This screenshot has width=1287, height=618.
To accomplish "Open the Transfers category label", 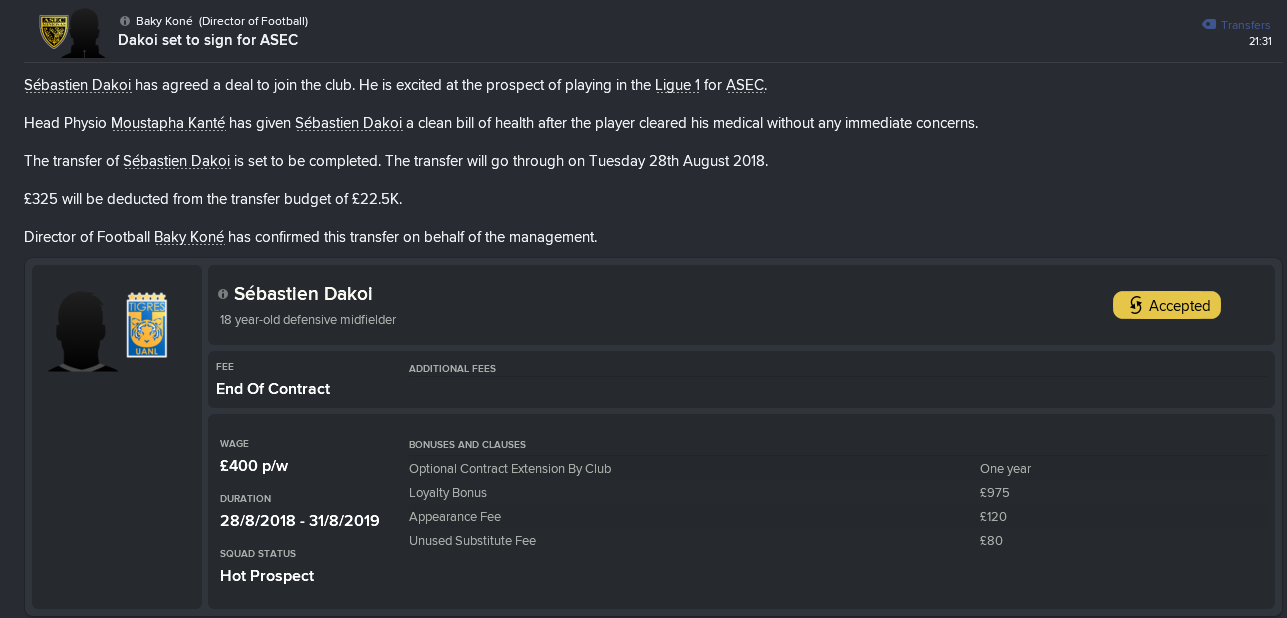I will click(1245, 25).
